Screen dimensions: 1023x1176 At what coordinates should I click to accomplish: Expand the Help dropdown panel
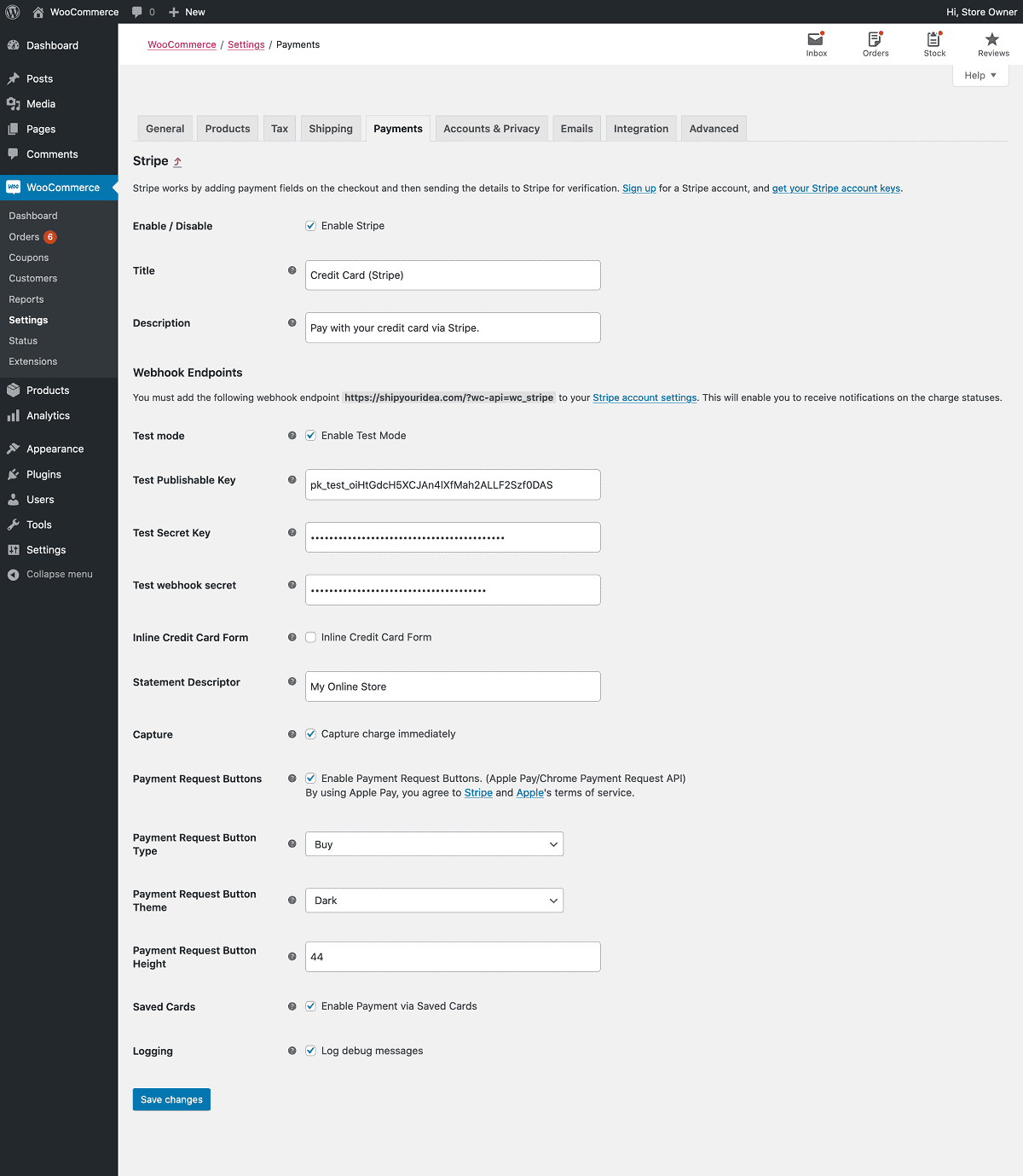[980, 75]
